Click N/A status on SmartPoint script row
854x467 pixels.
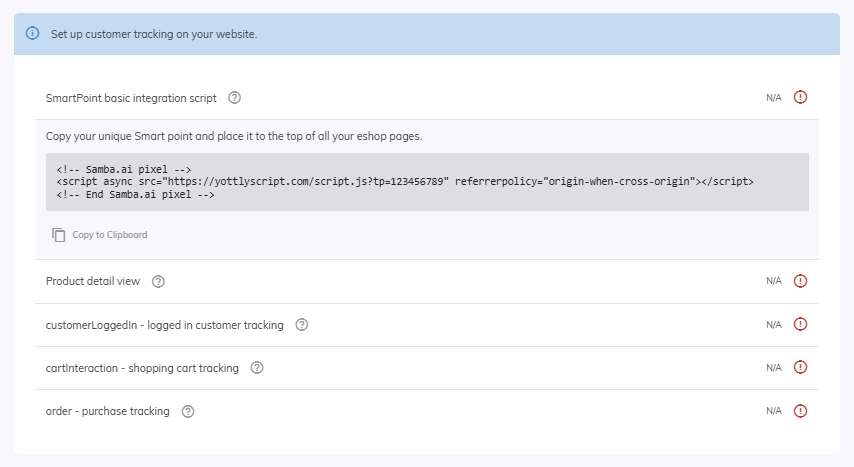(774, 98)
